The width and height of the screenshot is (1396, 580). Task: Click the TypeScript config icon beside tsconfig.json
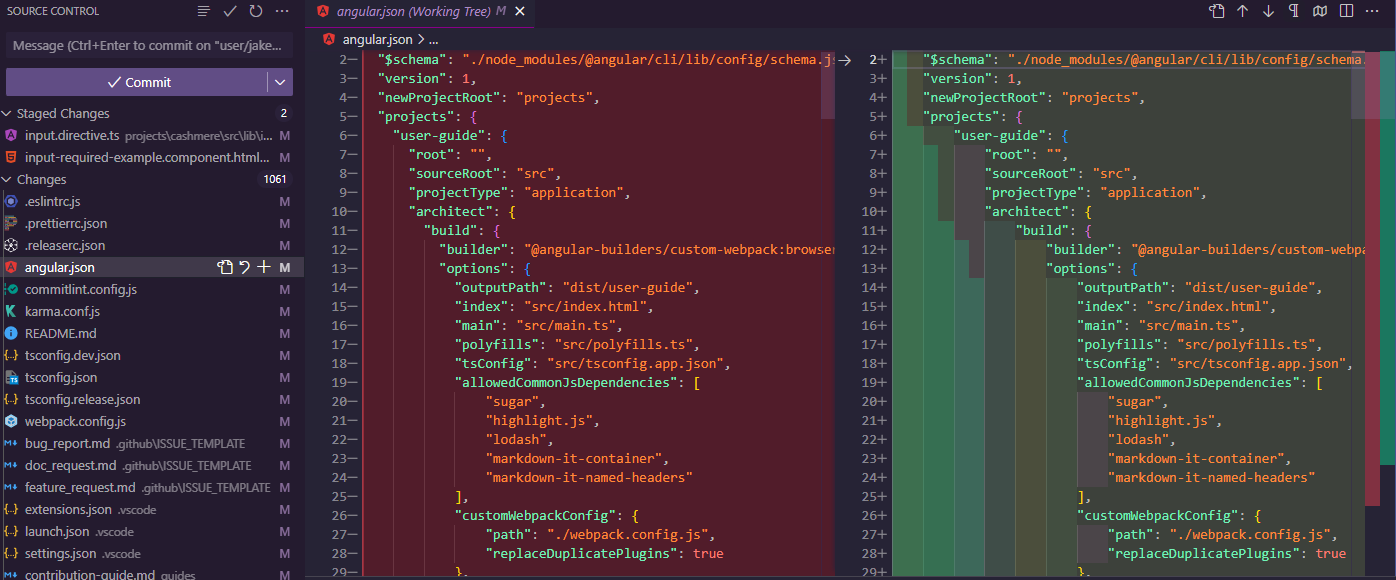click(11, 377)
